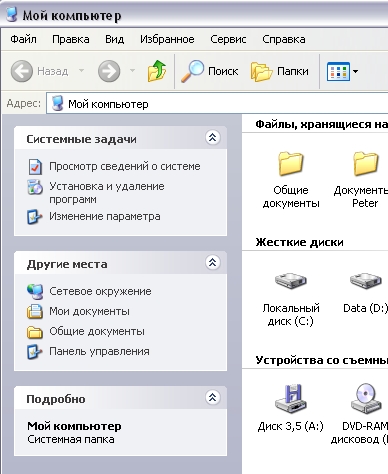The image size is (388, 474).
Task: Click Установка и удаление программ link
Action: [107, 193]
